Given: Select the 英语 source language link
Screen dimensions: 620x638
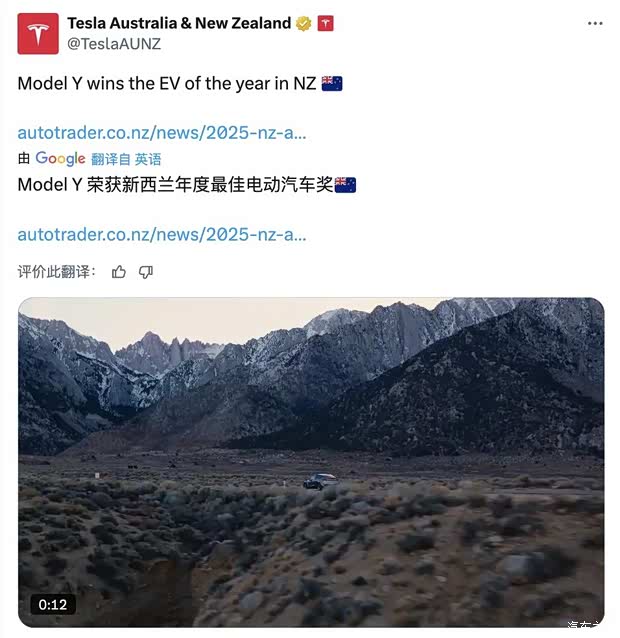Looking at the screenshot, I should click(x=148, y=159).
